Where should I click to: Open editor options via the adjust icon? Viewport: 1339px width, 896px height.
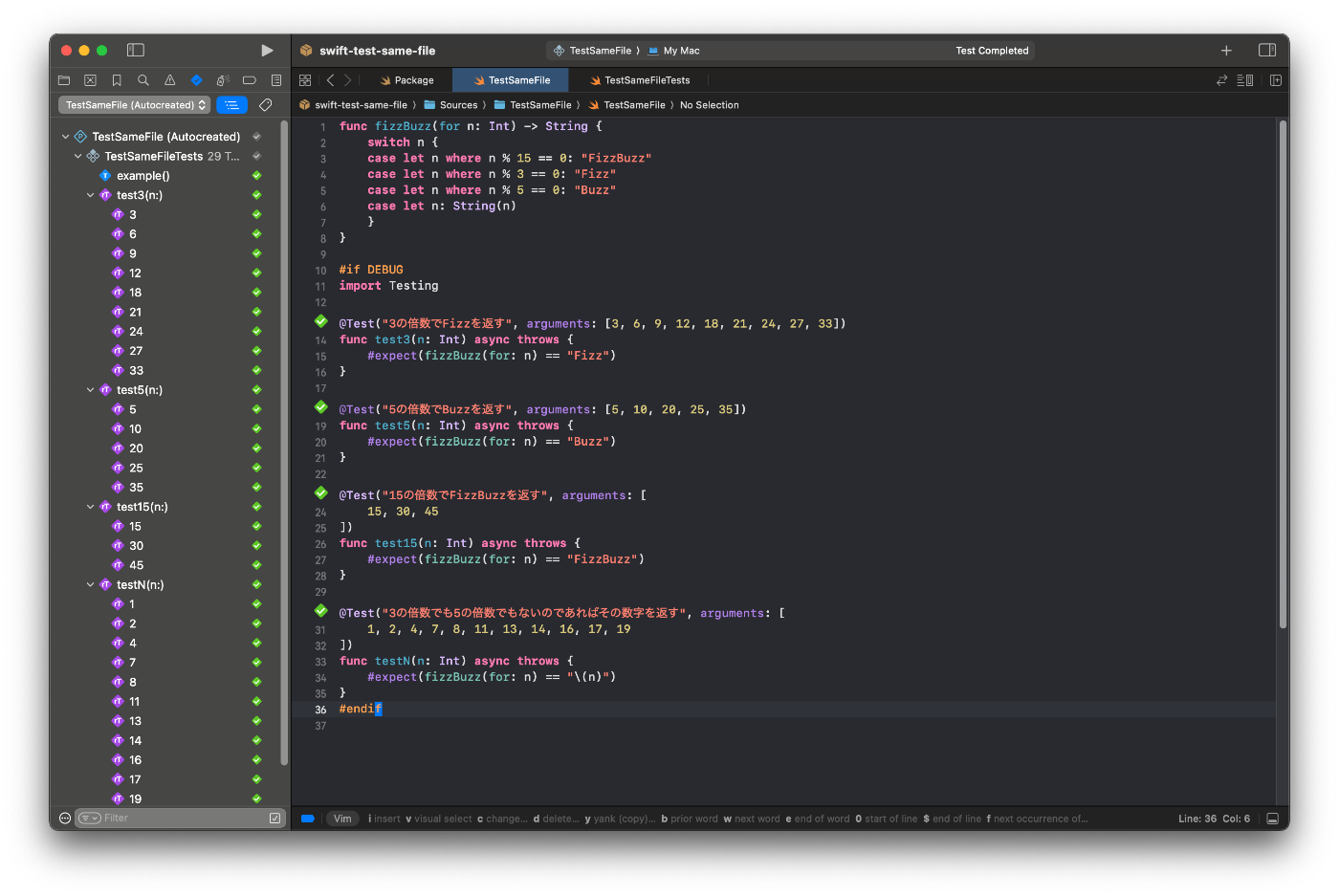[x=1245, y=80]
